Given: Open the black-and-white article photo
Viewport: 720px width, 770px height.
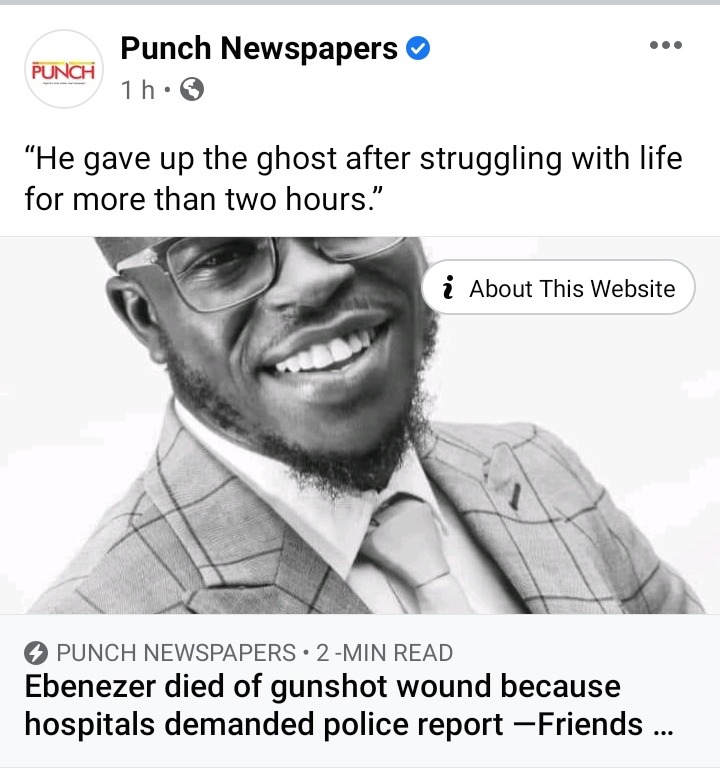Looking at the screenshot, I should [360, 425].
